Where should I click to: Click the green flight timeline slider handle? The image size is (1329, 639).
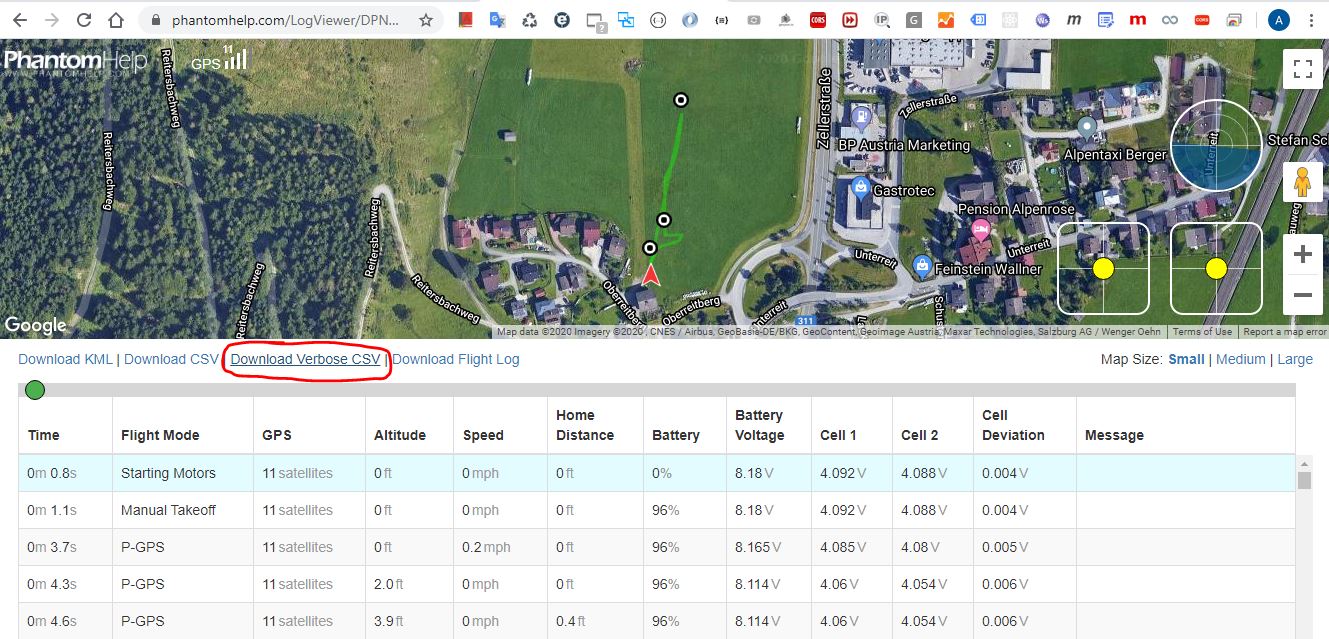pyautogui.click(x=35, y=390)
